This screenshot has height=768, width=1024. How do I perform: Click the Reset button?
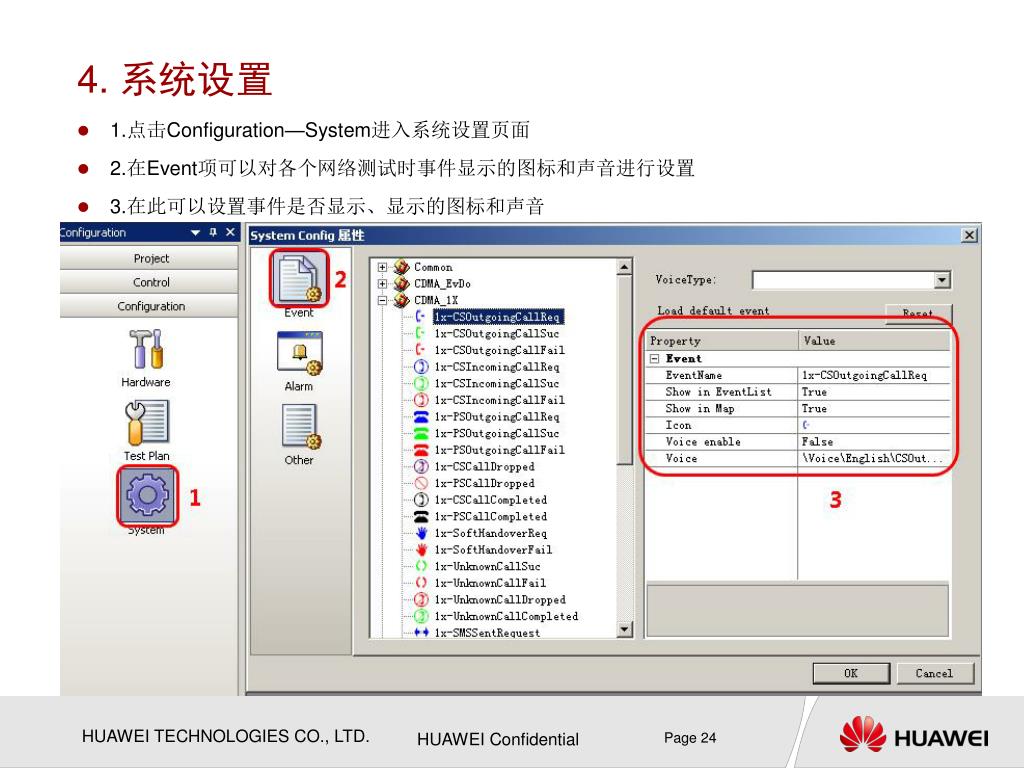(x=918, y=313)
